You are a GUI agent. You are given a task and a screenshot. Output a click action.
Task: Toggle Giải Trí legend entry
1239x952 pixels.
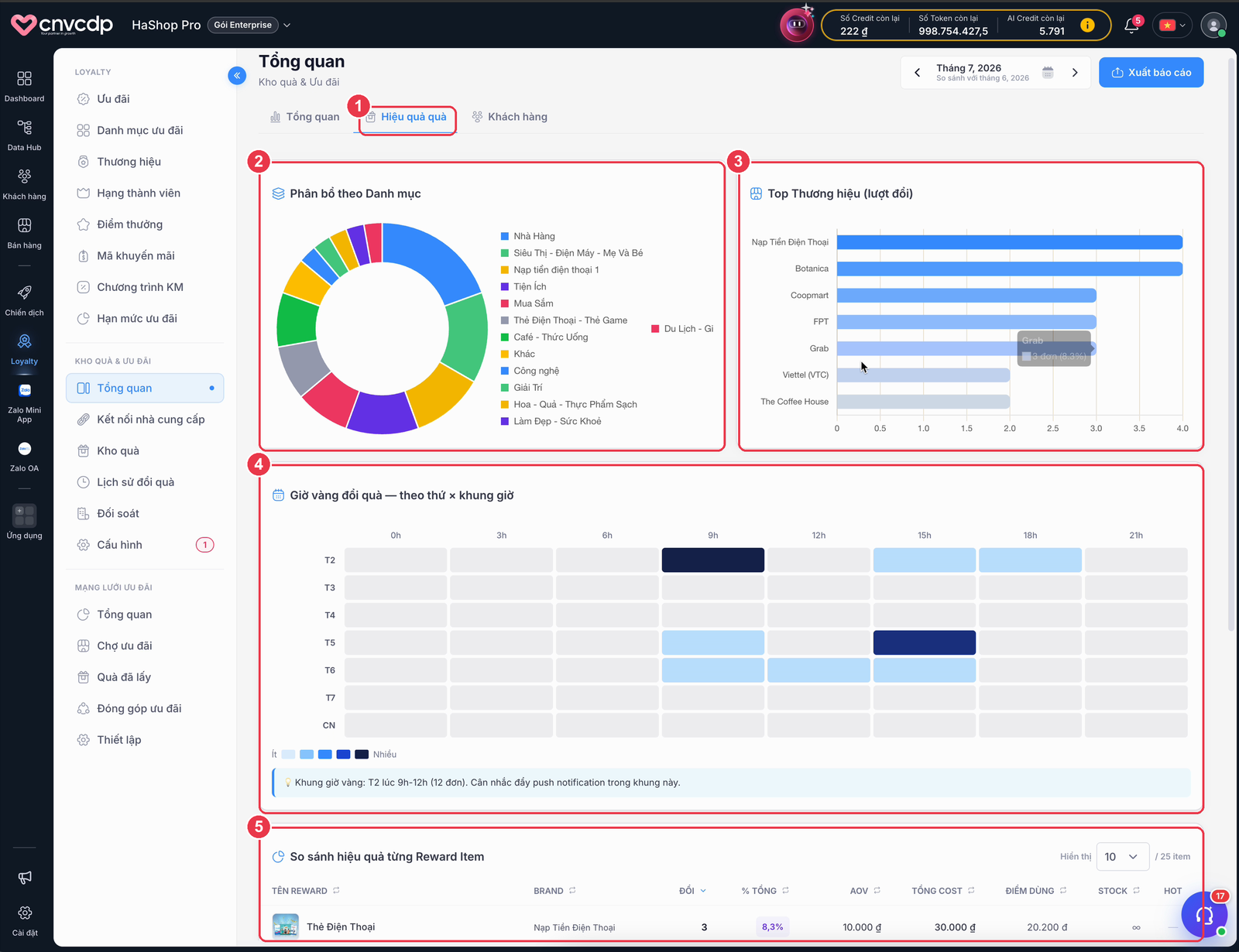pos(522,388)
